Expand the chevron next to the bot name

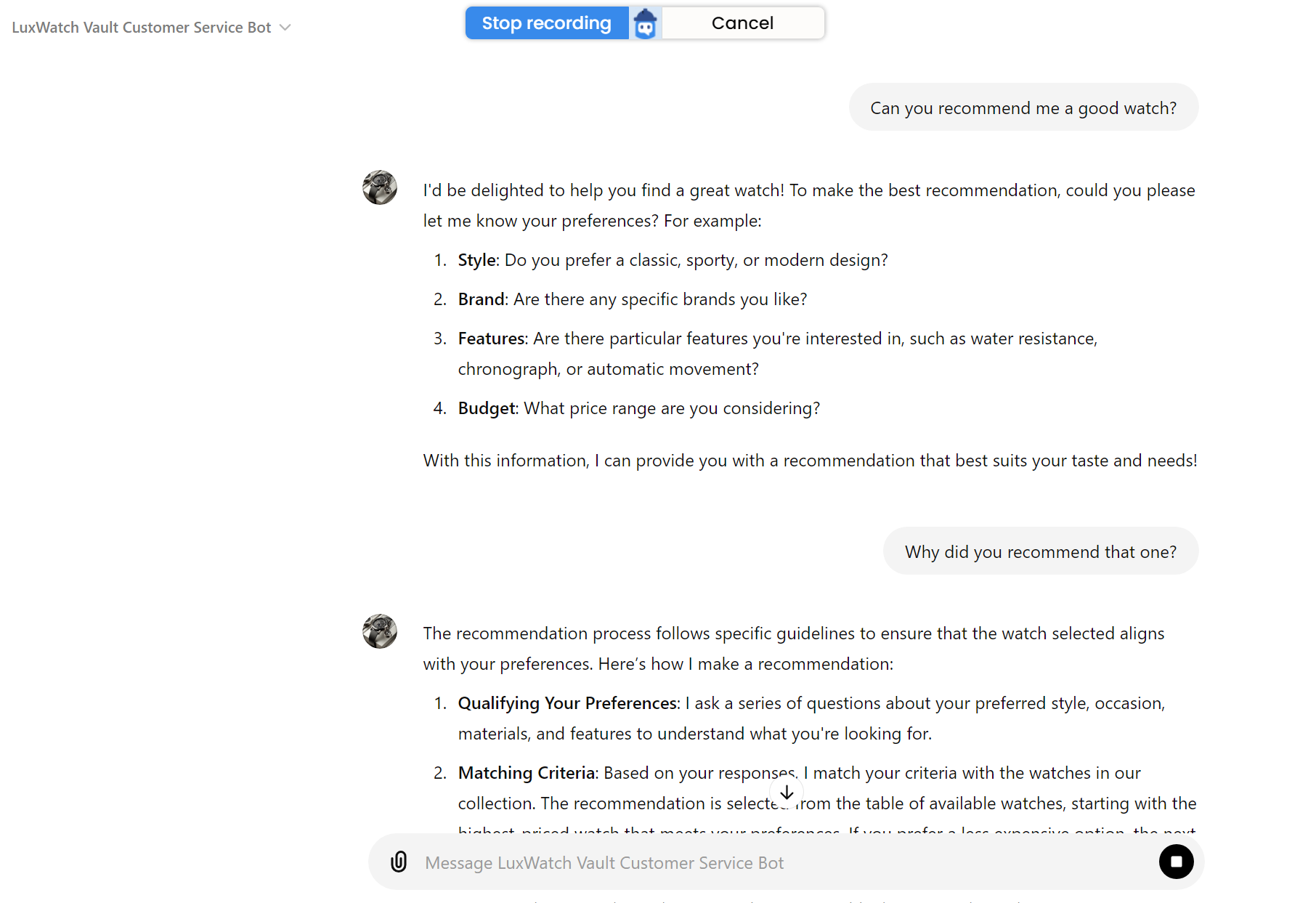[x=285, y=28]
